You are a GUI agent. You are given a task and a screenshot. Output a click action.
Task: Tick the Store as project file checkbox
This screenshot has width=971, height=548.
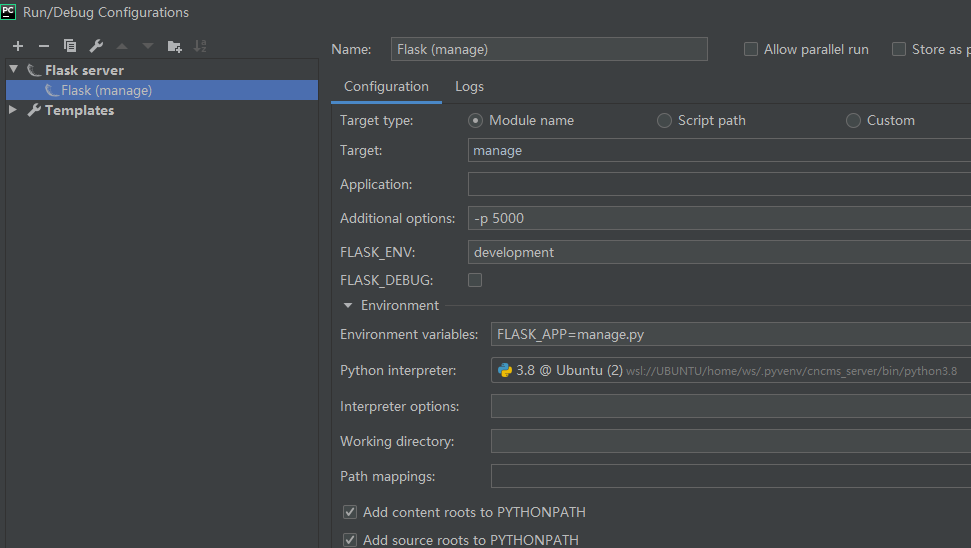tap(899, 50)
